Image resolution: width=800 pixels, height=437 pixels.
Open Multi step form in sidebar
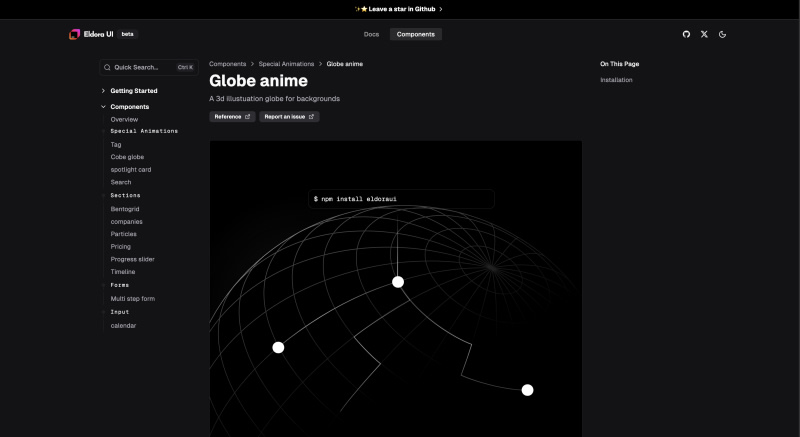click(132, 298)
